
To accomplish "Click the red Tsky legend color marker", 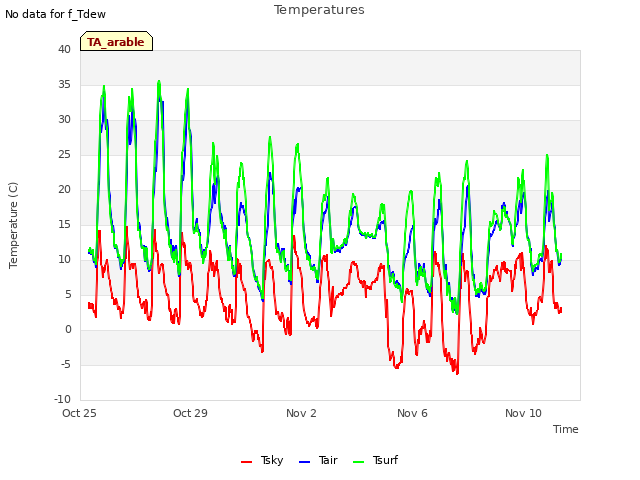I will coord(247,462).
